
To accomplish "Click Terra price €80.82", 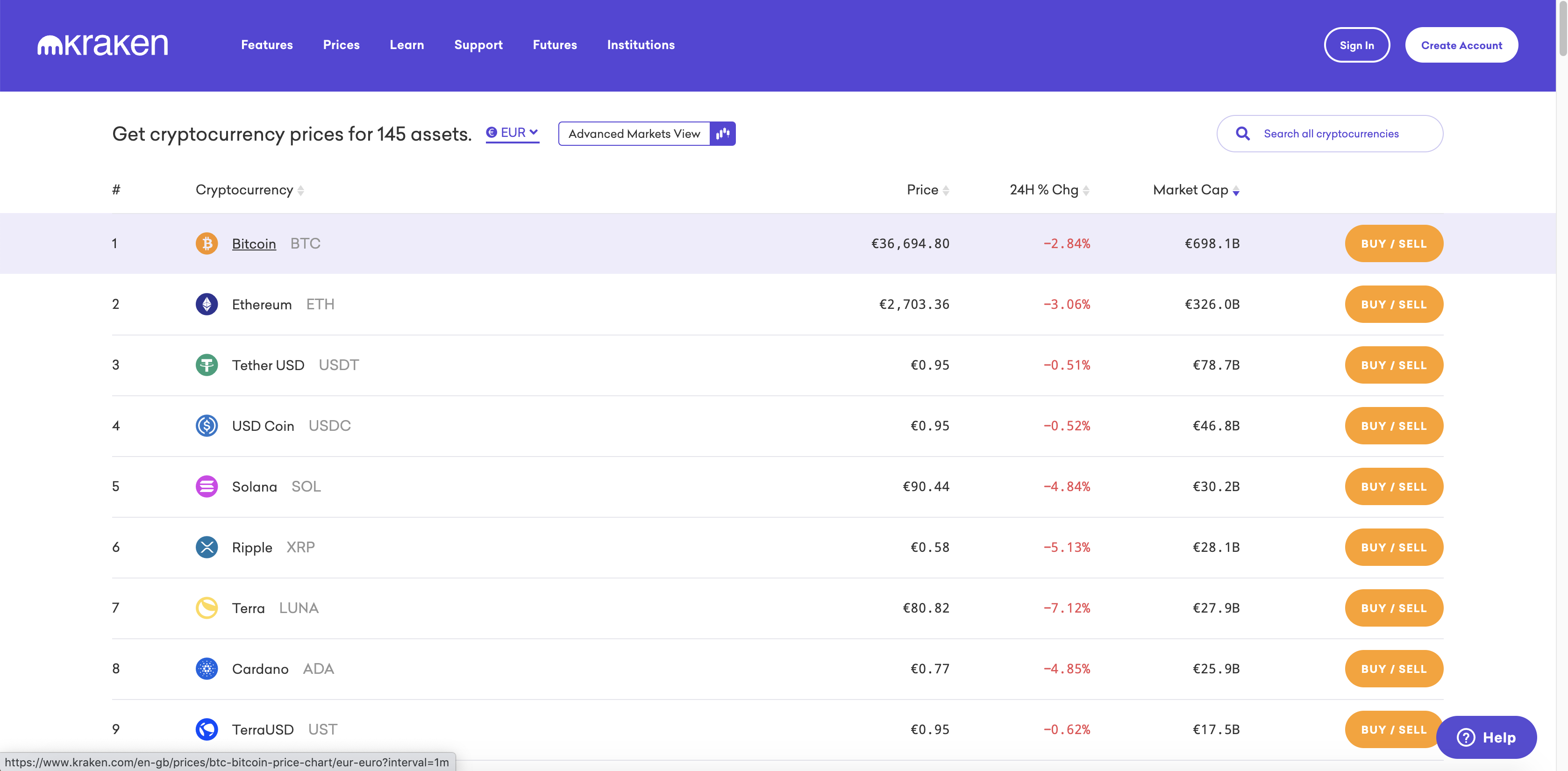I will click(x=926, y=608).
